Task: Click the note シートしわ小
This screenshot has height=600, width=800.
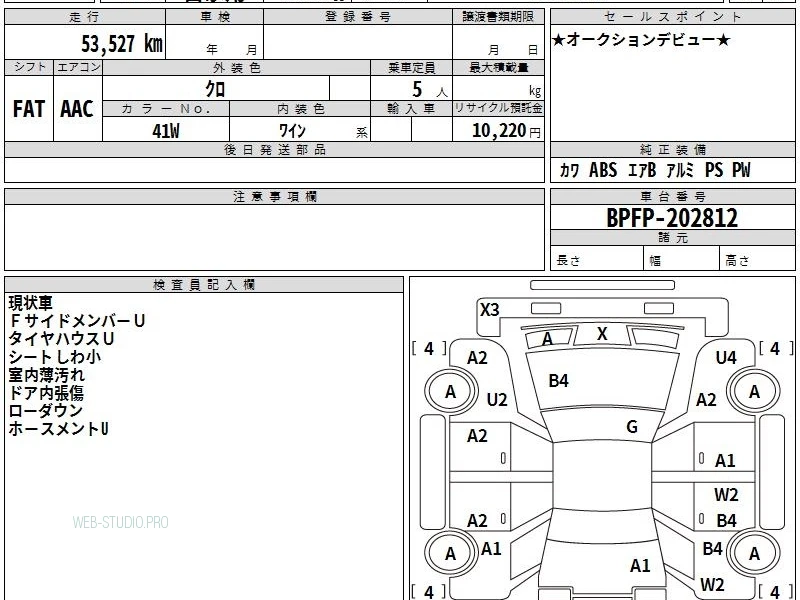Action: (55, 357)
